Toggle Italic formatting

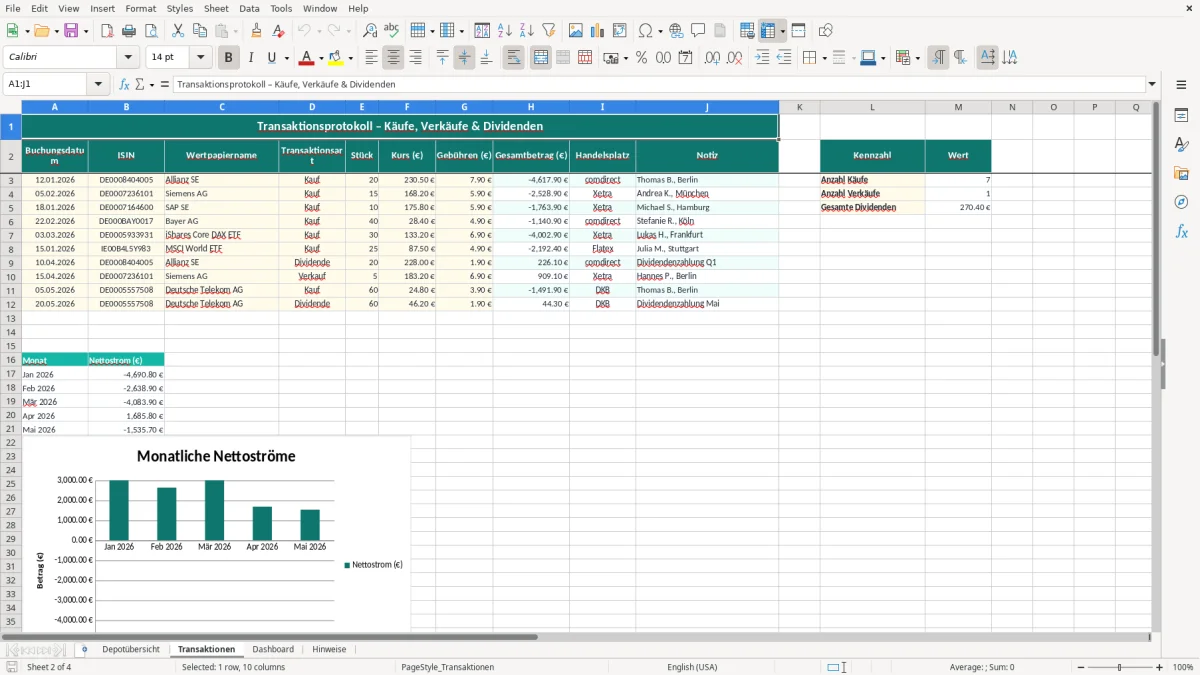[x=251, y=58]
